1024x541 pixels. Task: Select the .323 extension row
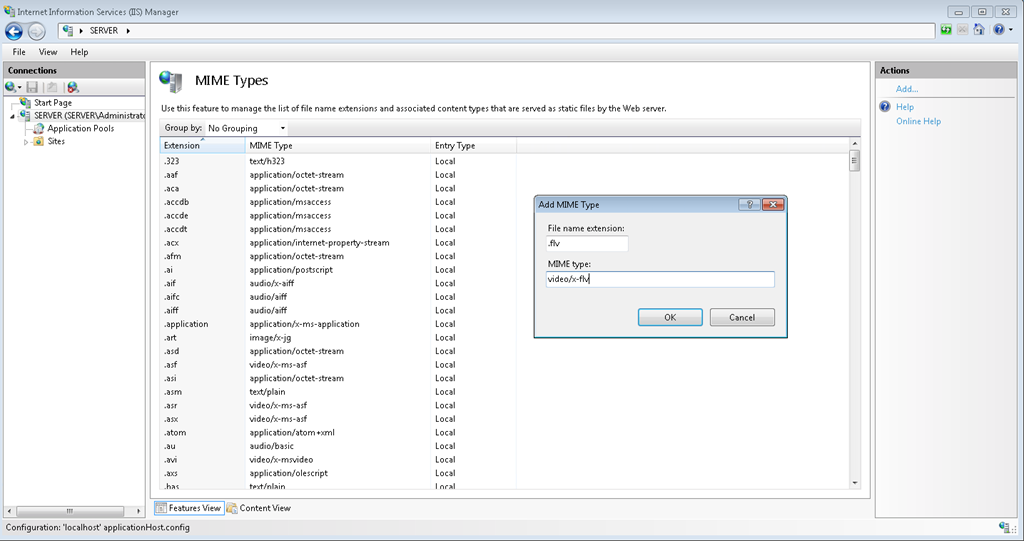pos(504,161)
